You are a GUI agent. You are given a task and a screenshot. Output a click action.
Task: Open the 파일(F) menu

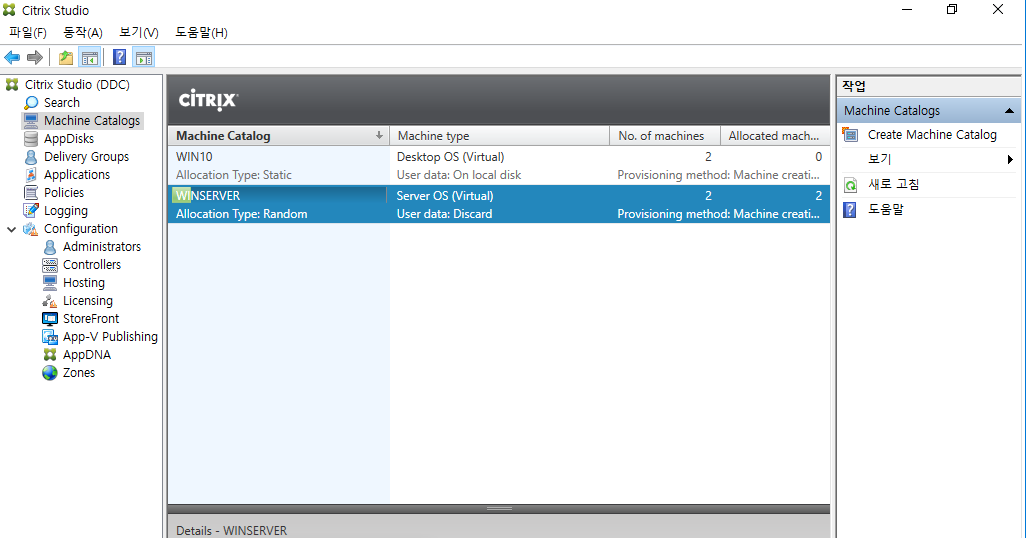tap(28, 33)
